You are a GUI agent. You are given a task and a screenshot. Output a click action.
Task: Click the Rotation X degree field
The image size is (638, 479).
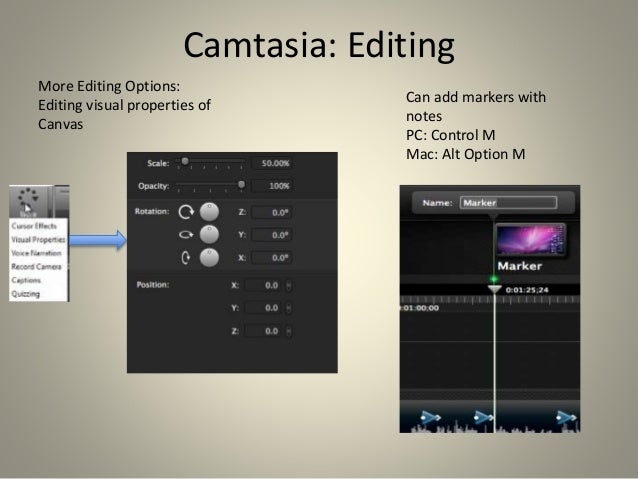272,258
